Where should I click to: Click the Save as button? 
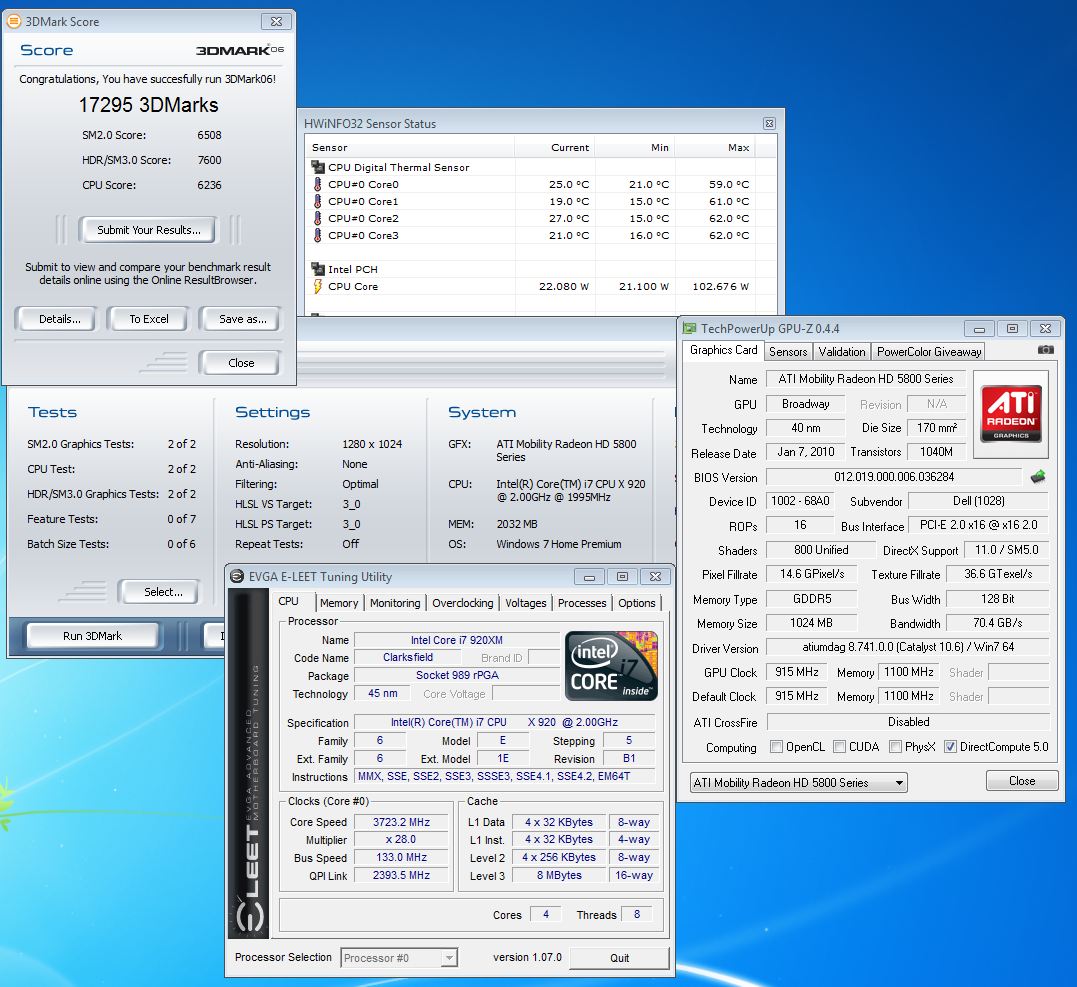click(x=242, y=319)
